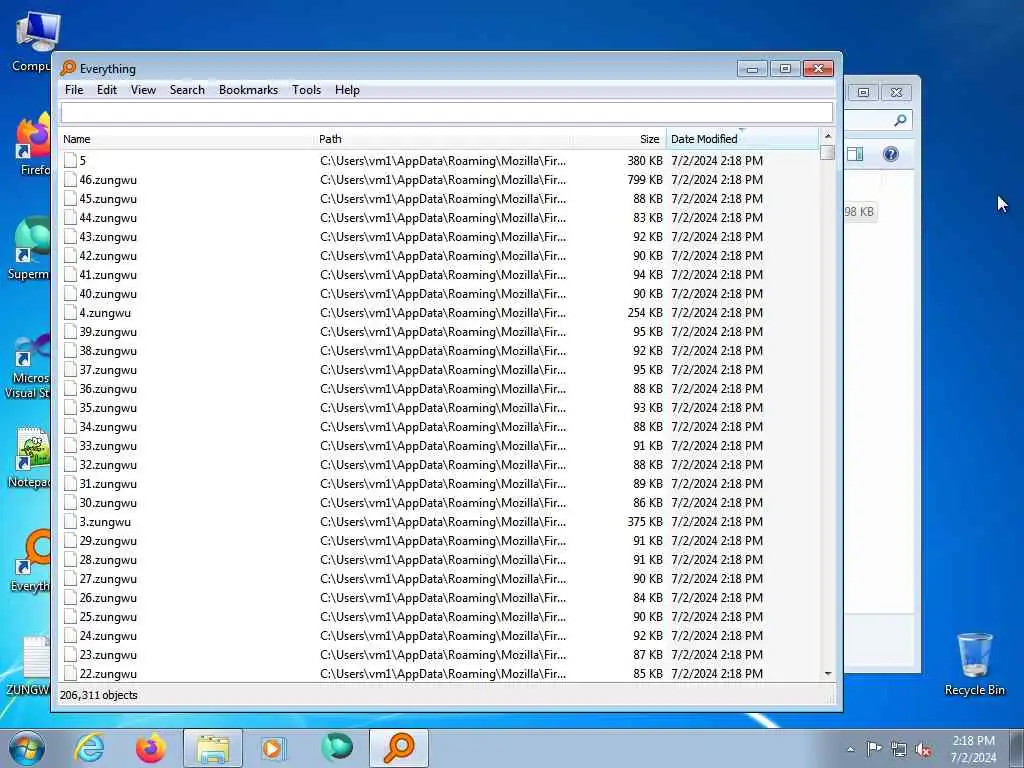Click the file icon of 22.zungwu
Image resolution: width=1024 pixels, height=768 pixels.
pyautogui.click(x=70, y=674)
